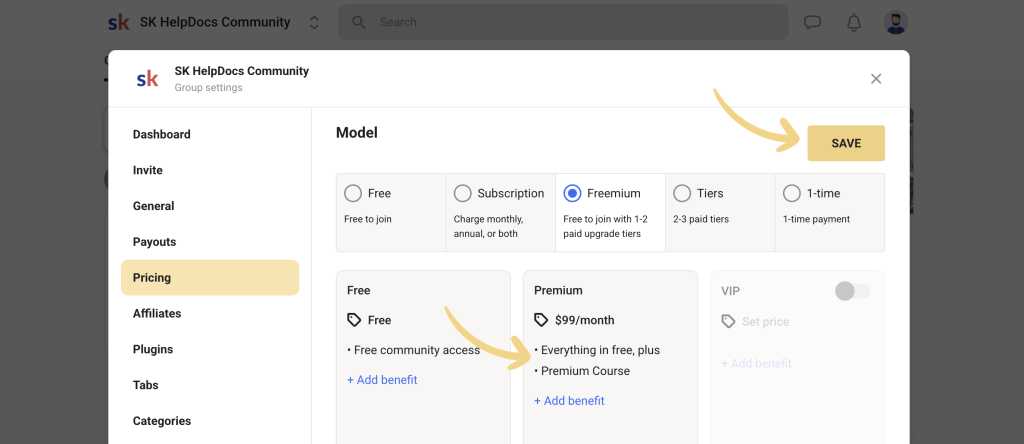Go to Affiliates settings section

[x=157, y=313]
